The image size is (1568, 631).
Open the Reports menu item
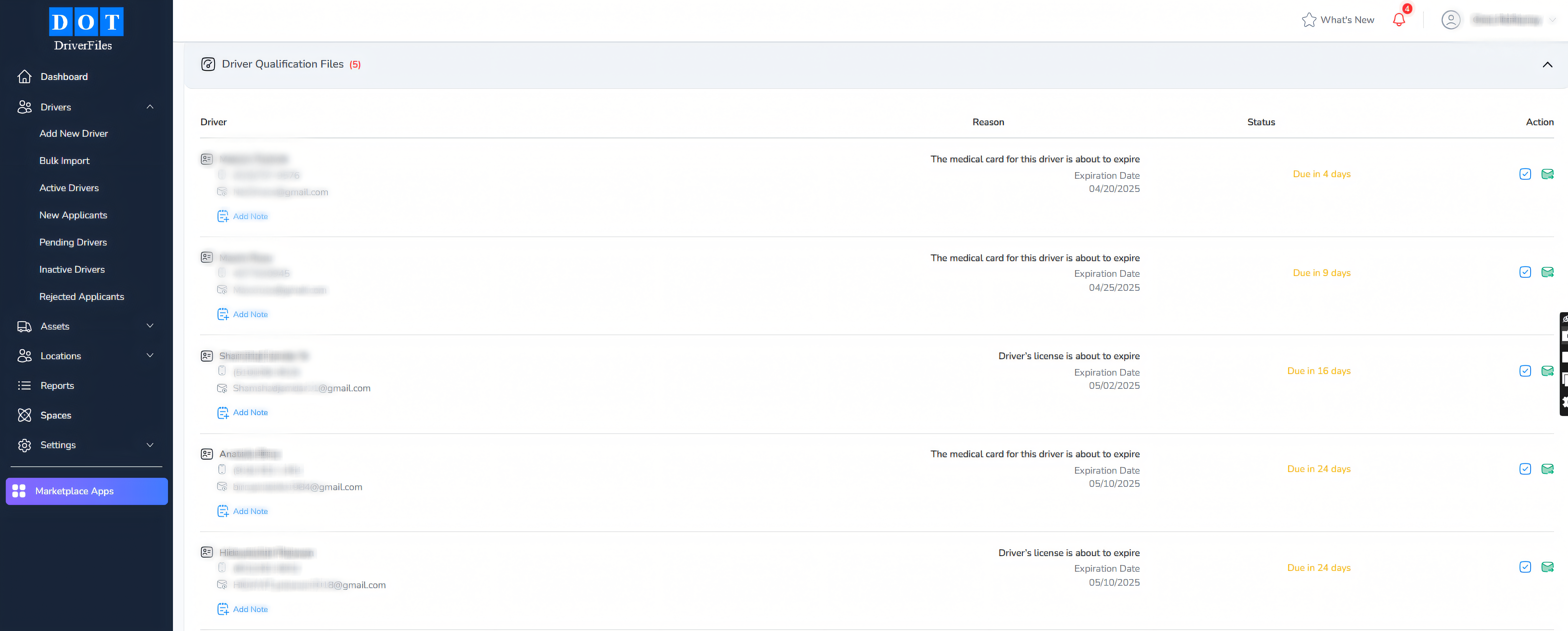[57, 386]
